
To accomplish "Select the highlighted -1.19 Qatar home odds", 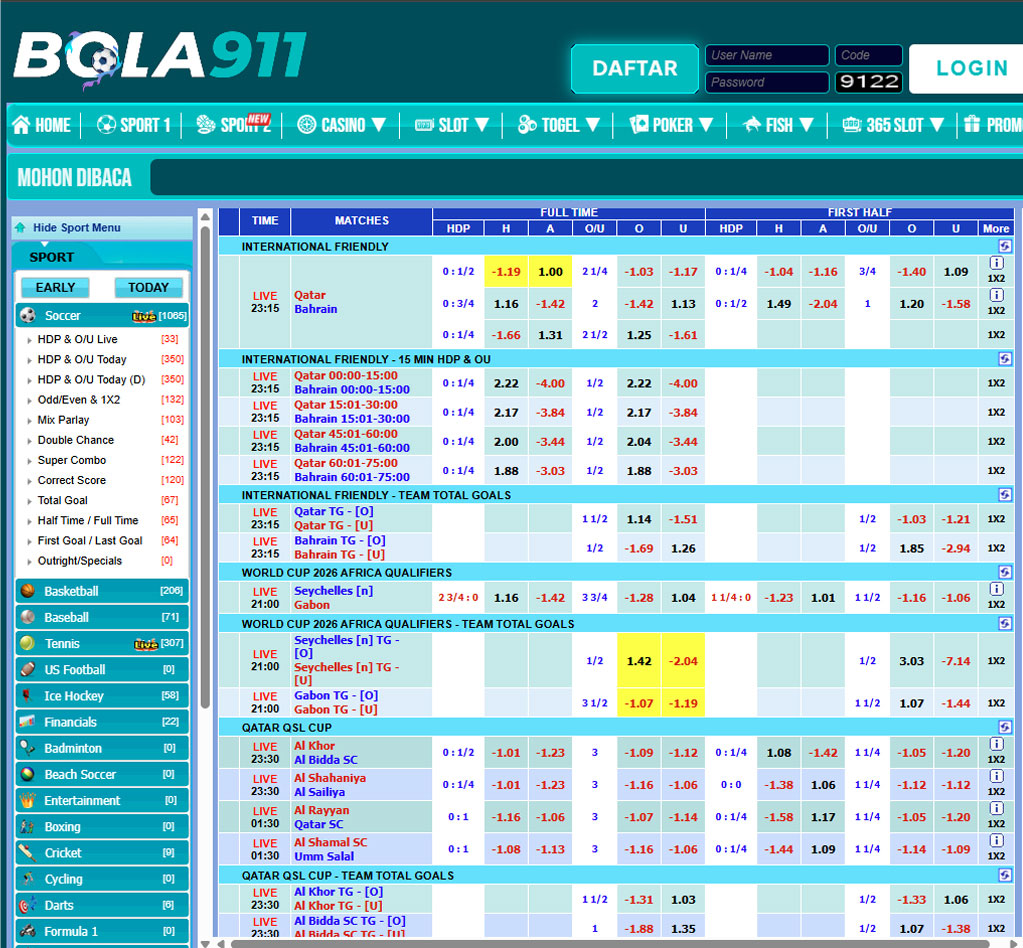I will [x=506, y=271].
